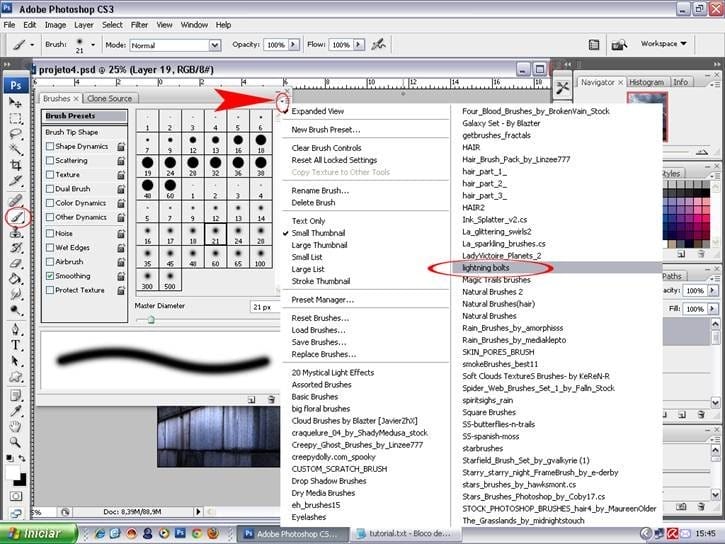The height and width of the screenshot is (544, 725).
Task: Enable Color Dynamics checkbox
Action: [50, 203]
